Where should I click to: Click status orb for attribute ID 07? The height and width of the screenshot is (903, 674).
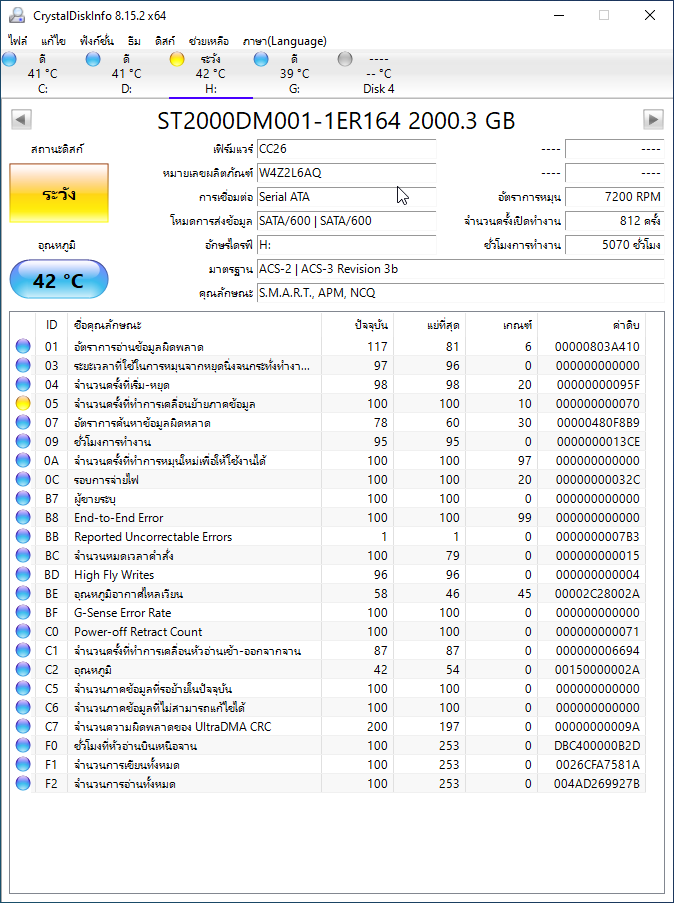click(23, 423)
